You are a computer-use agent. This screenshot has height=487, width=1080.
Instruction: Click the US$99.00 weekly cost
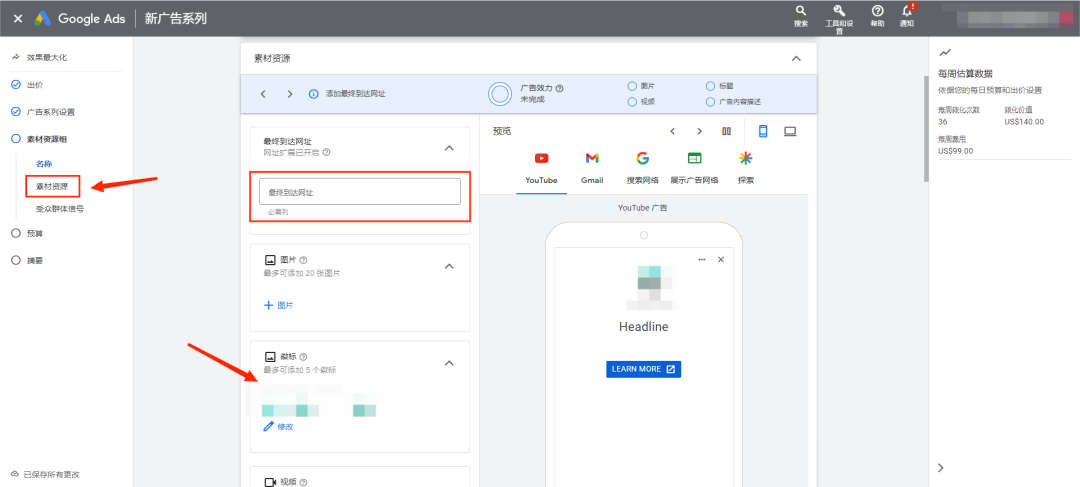[955, 151]
